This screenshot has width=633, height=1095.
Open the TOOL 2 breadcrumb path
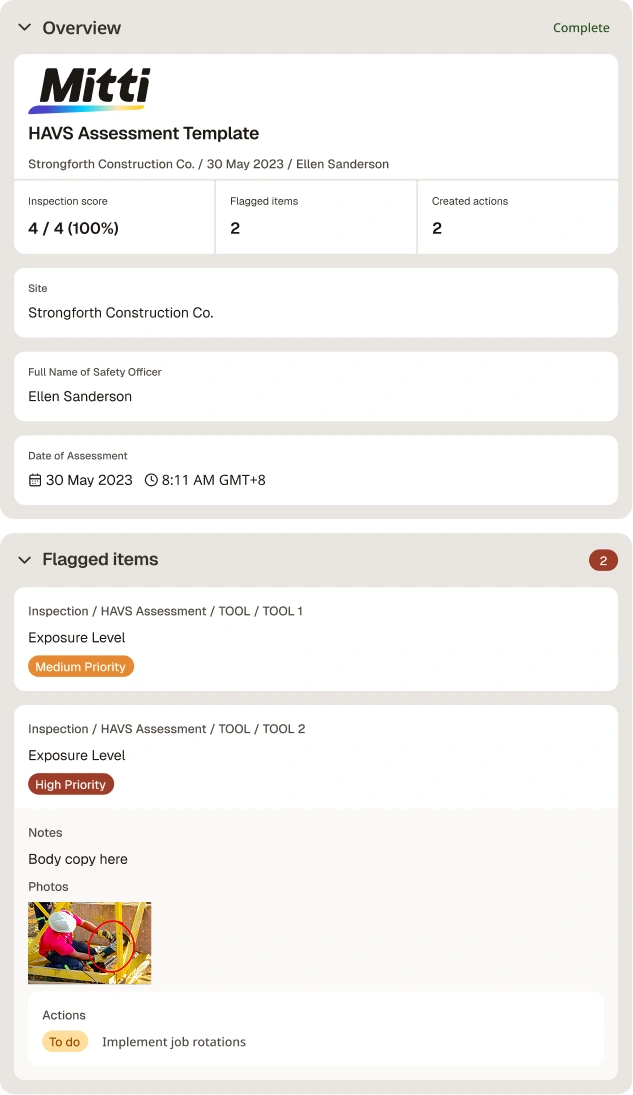click(x=167, y=729)
